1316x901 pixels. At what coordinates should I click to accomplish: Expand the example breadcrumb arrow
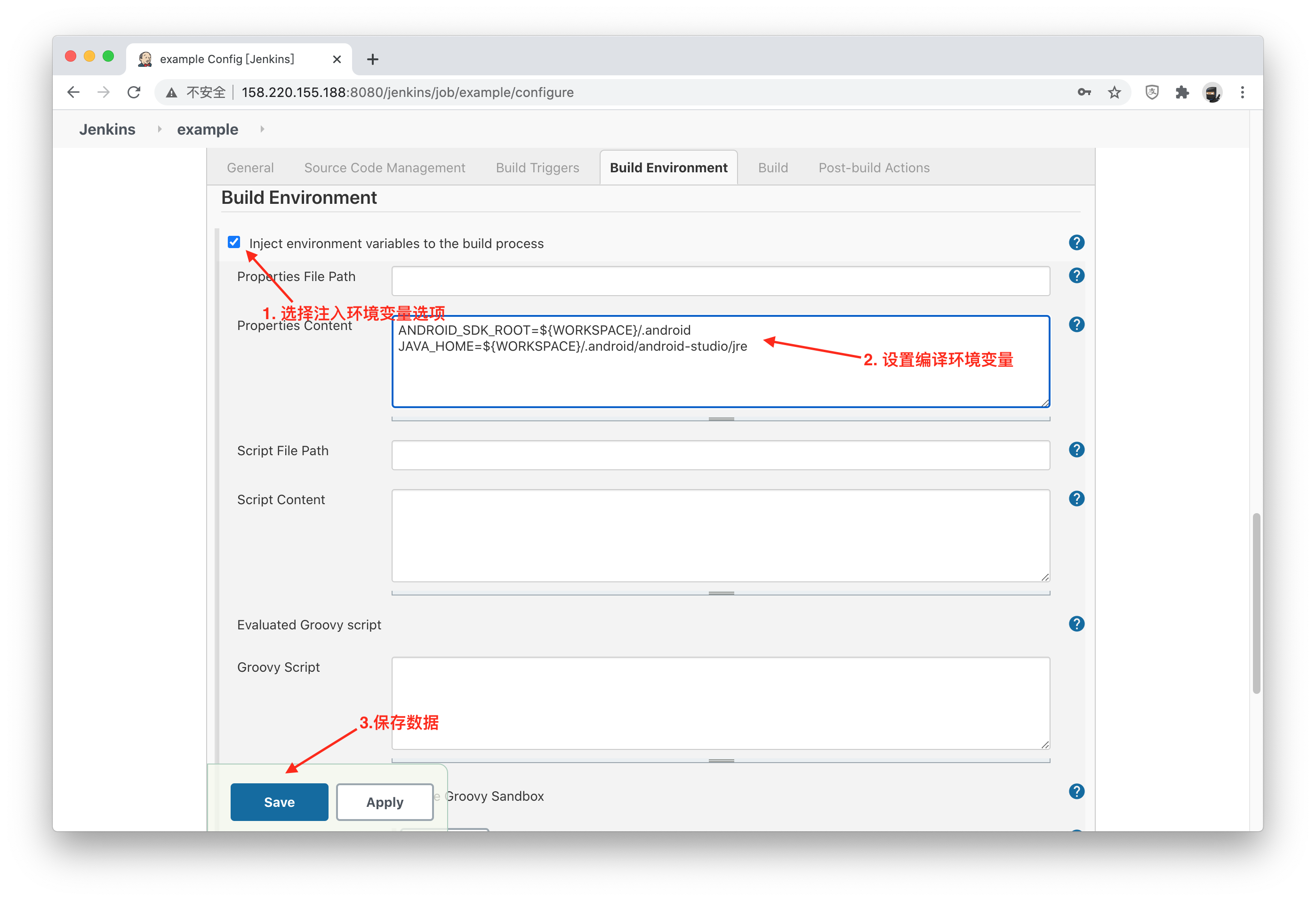point(262,129)
